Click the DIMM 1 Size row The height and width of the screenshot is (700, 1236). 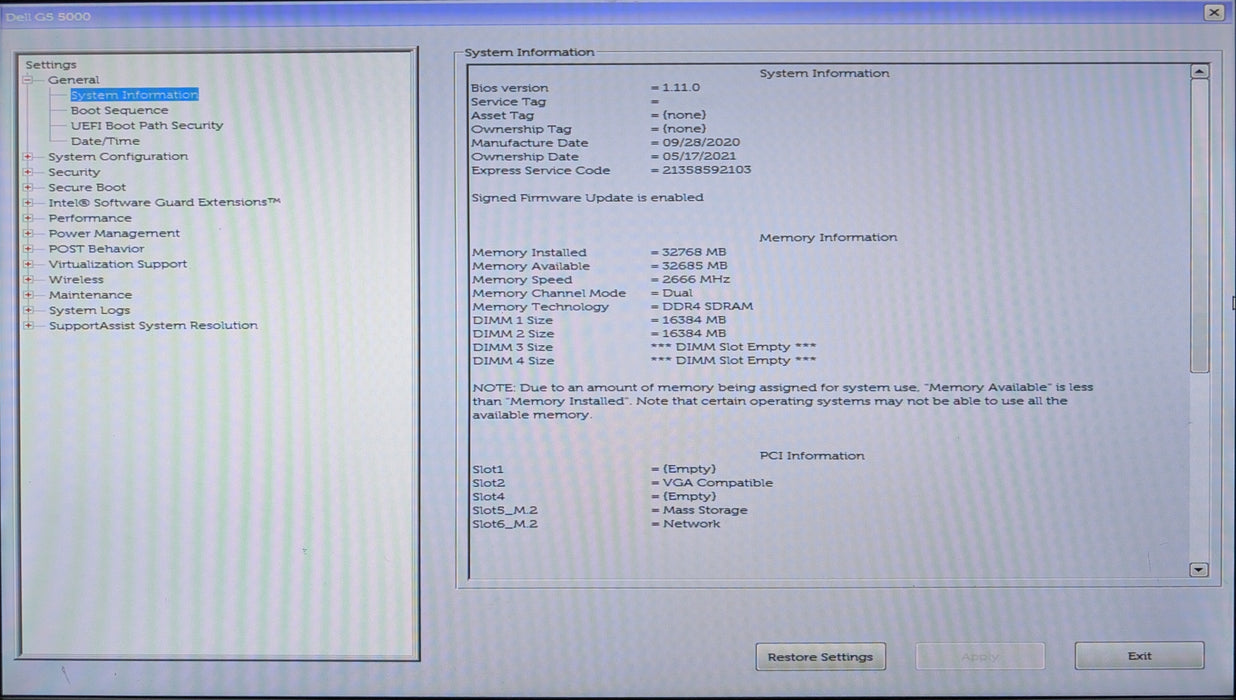tap(599, 320)
